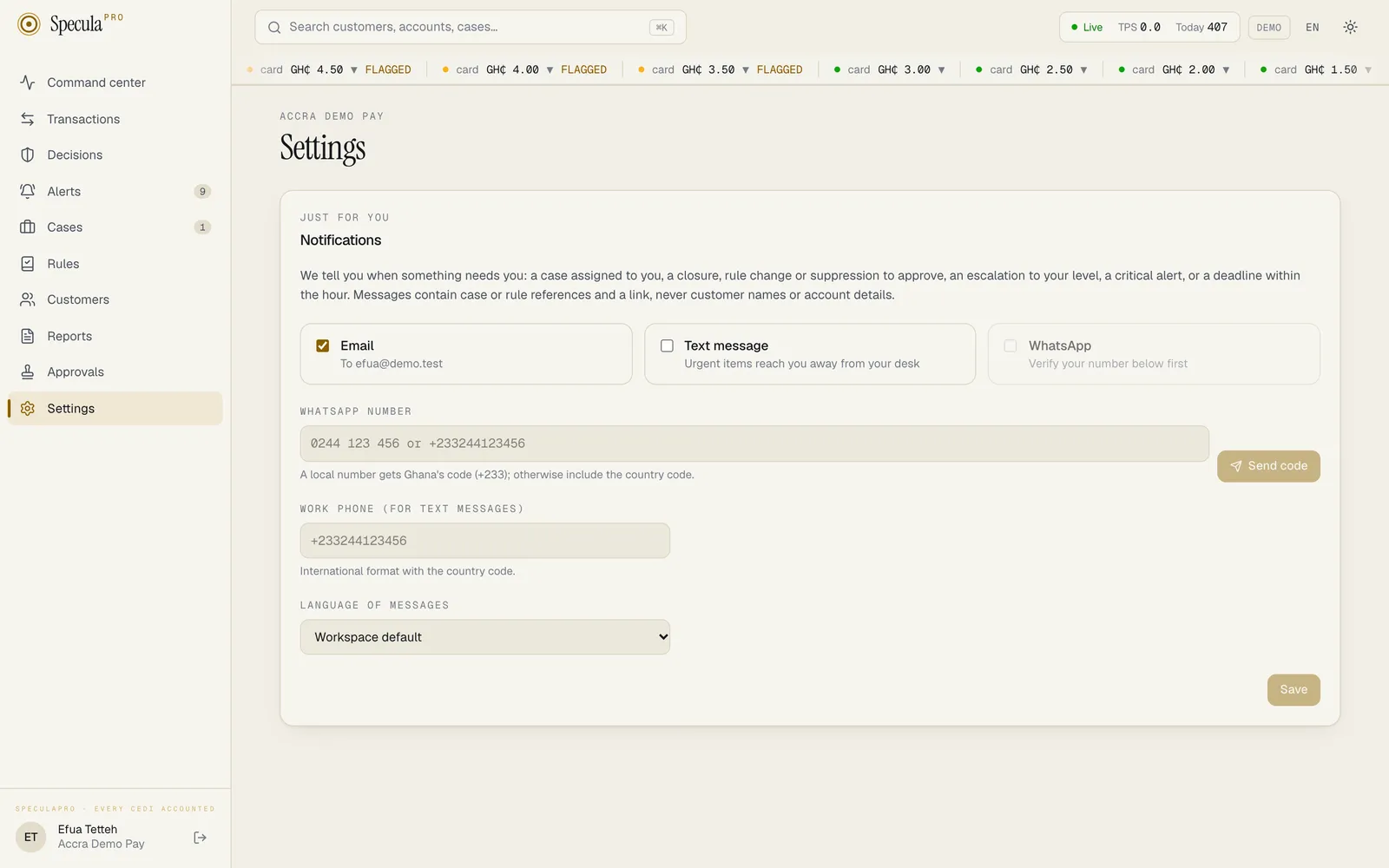Click the Approvals stamp icon
1389x868 pixels.
28,372
